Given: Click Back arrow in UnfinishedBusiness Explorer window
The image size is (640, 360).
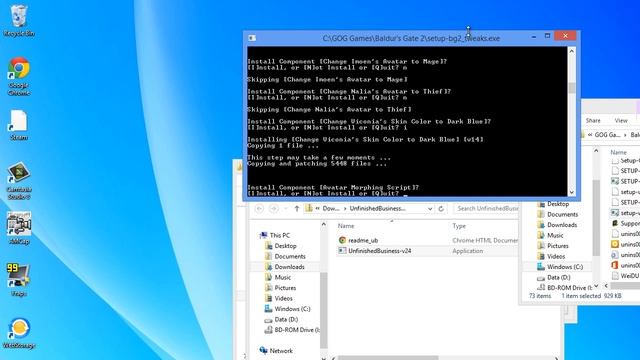Looking at the screenshot, I should (x=259, y=209).
